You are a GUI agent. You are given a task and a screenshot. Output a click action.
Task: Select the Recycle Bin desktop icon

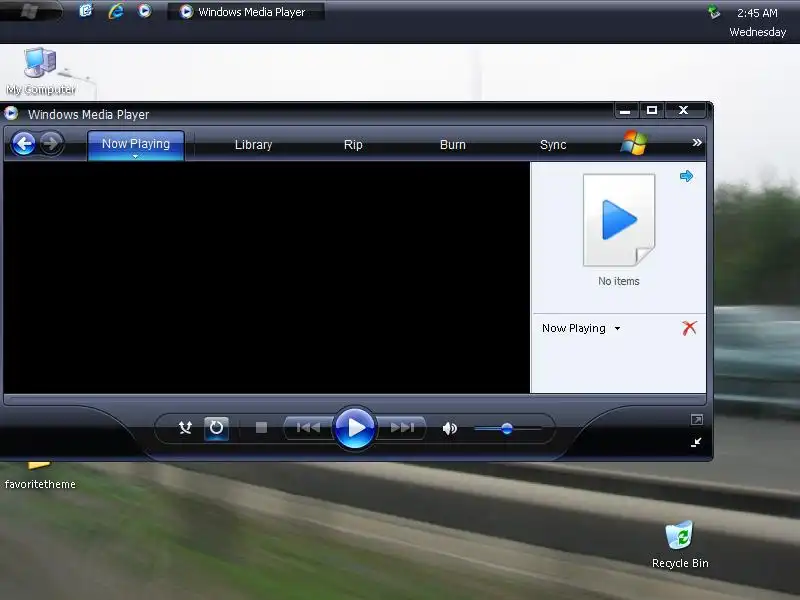(680, 544)
